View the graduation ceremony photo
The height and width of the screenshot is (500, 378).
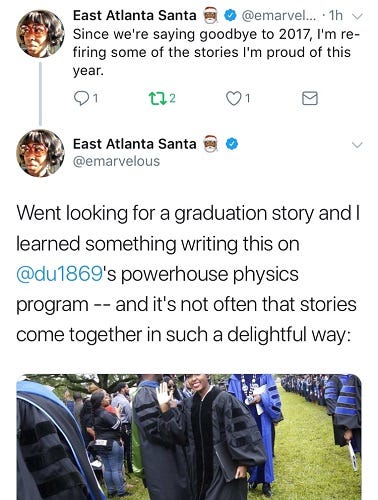189,437
